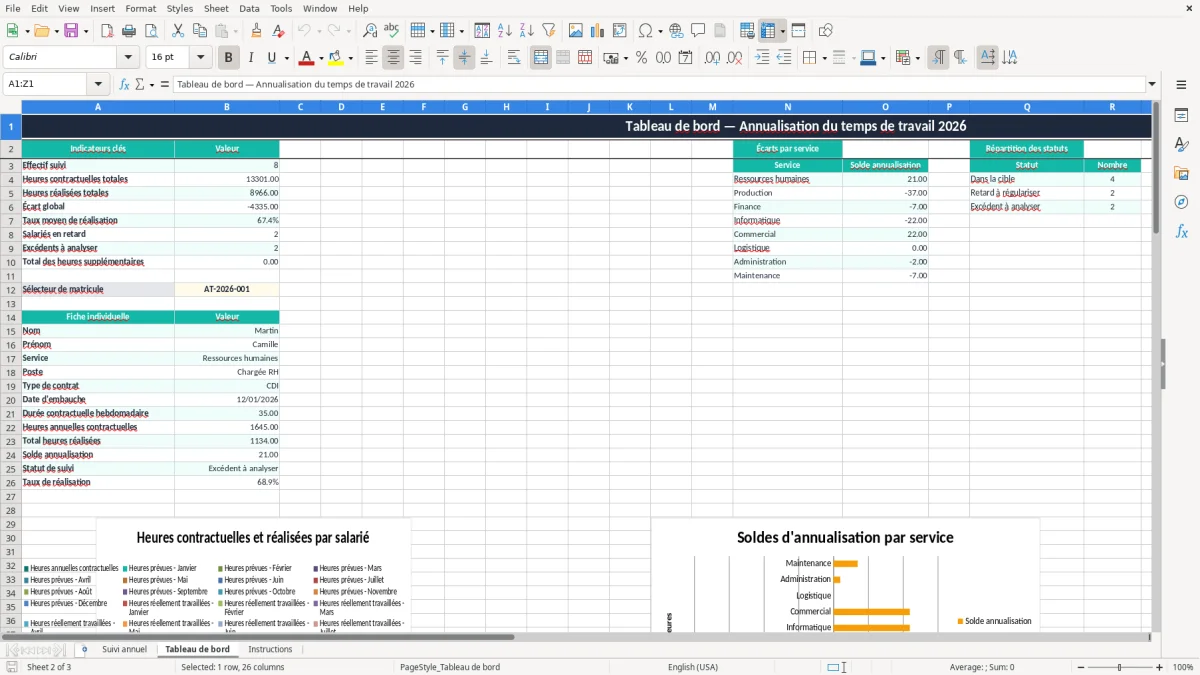This screenshot has width=1200, height=675.
Task: Click the PageStyle_Tableau de bord status field
Action: point(450,667)
